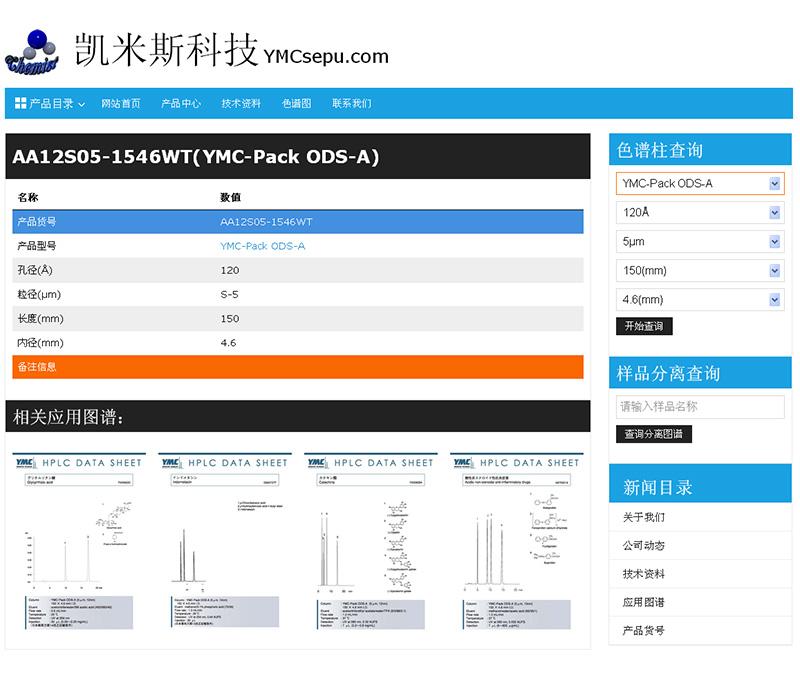Click the 内径(mm) value 4.6

[228, 343]
